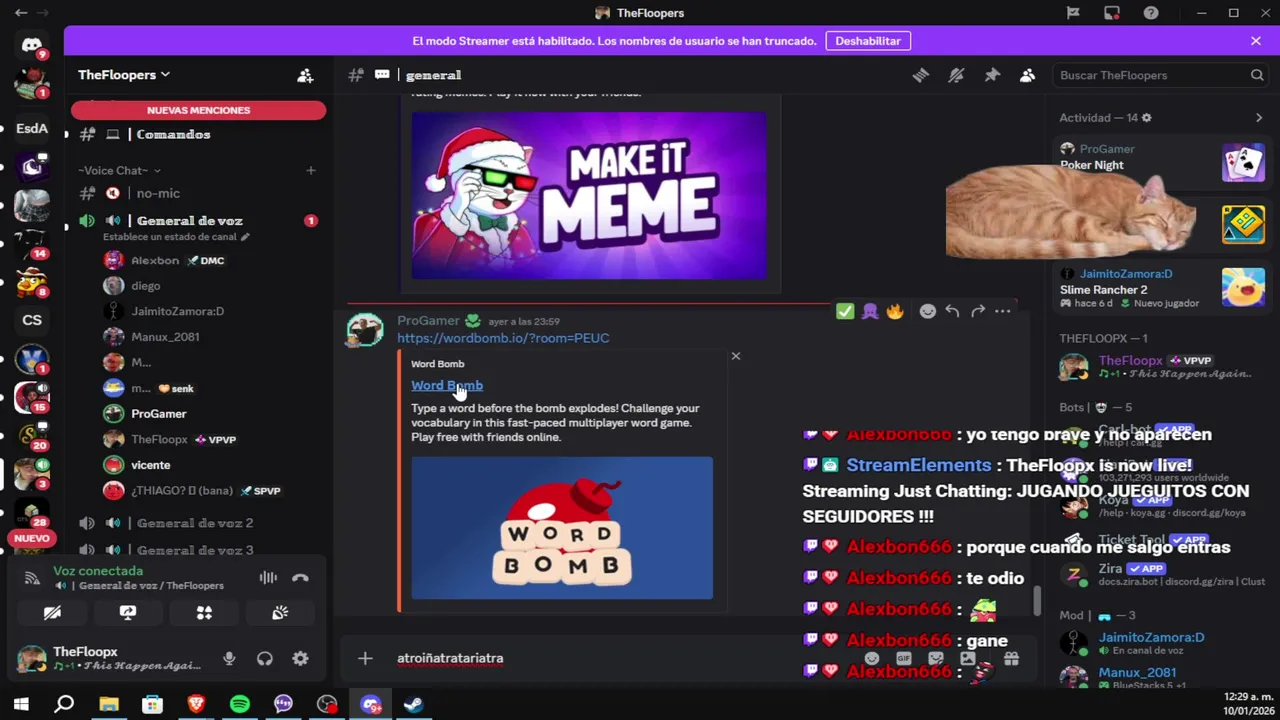Open the wordbomb.io room URL link
The image size is (1280, 720).
pos(503,338)
